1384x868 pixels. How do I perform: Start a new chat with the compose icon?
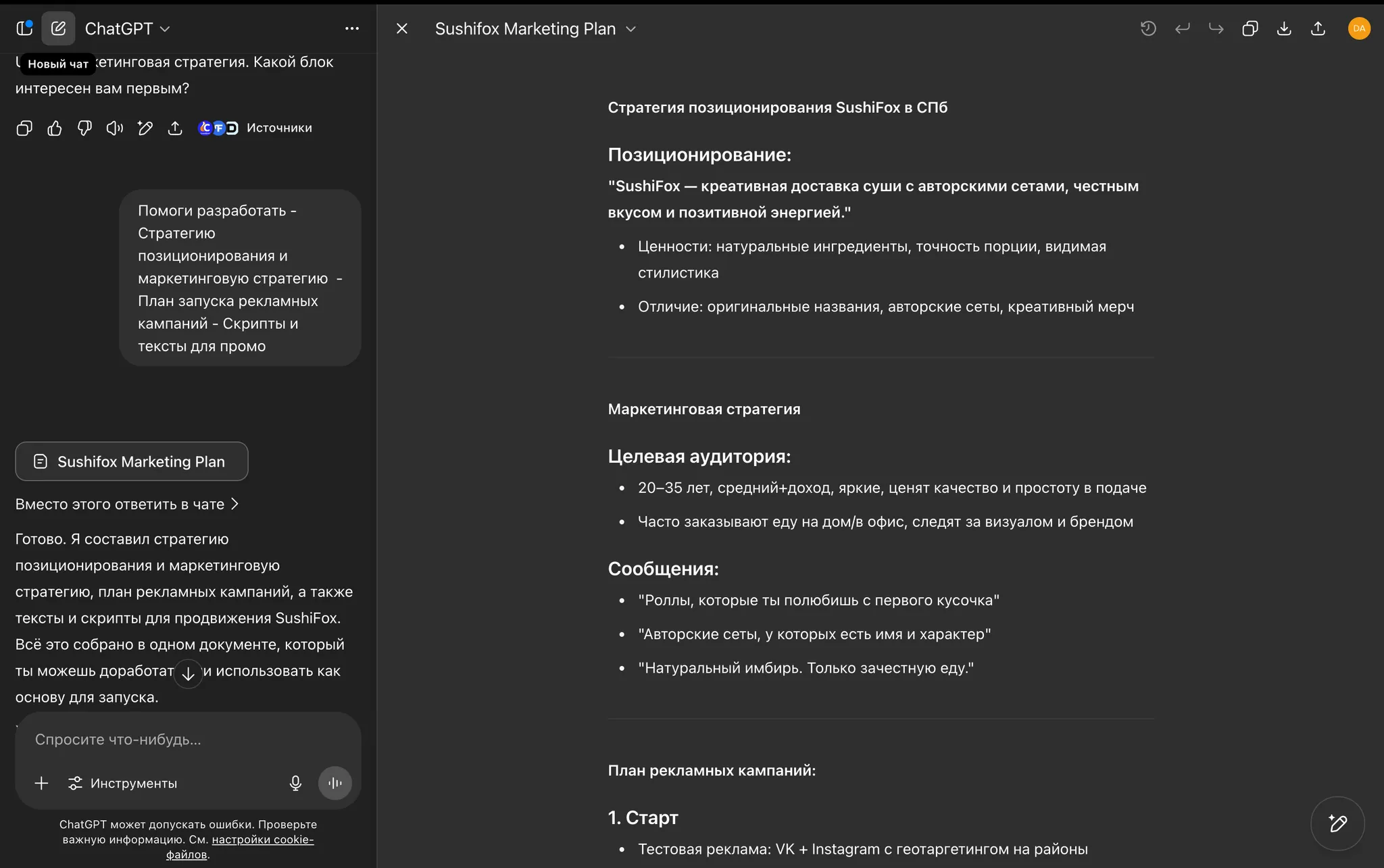pyautogui.click(x=58, y=28)
